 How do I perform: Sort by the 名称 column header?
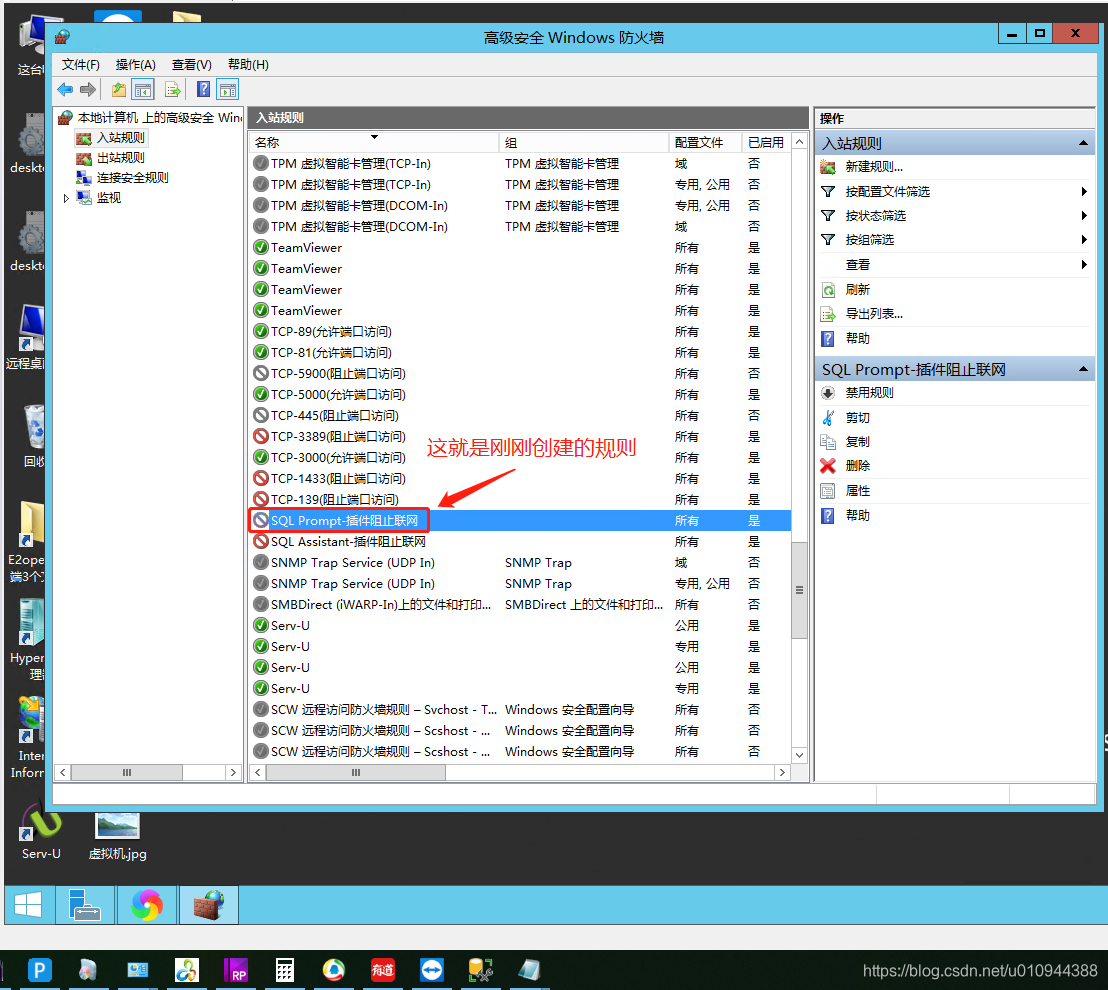[374, 143]
